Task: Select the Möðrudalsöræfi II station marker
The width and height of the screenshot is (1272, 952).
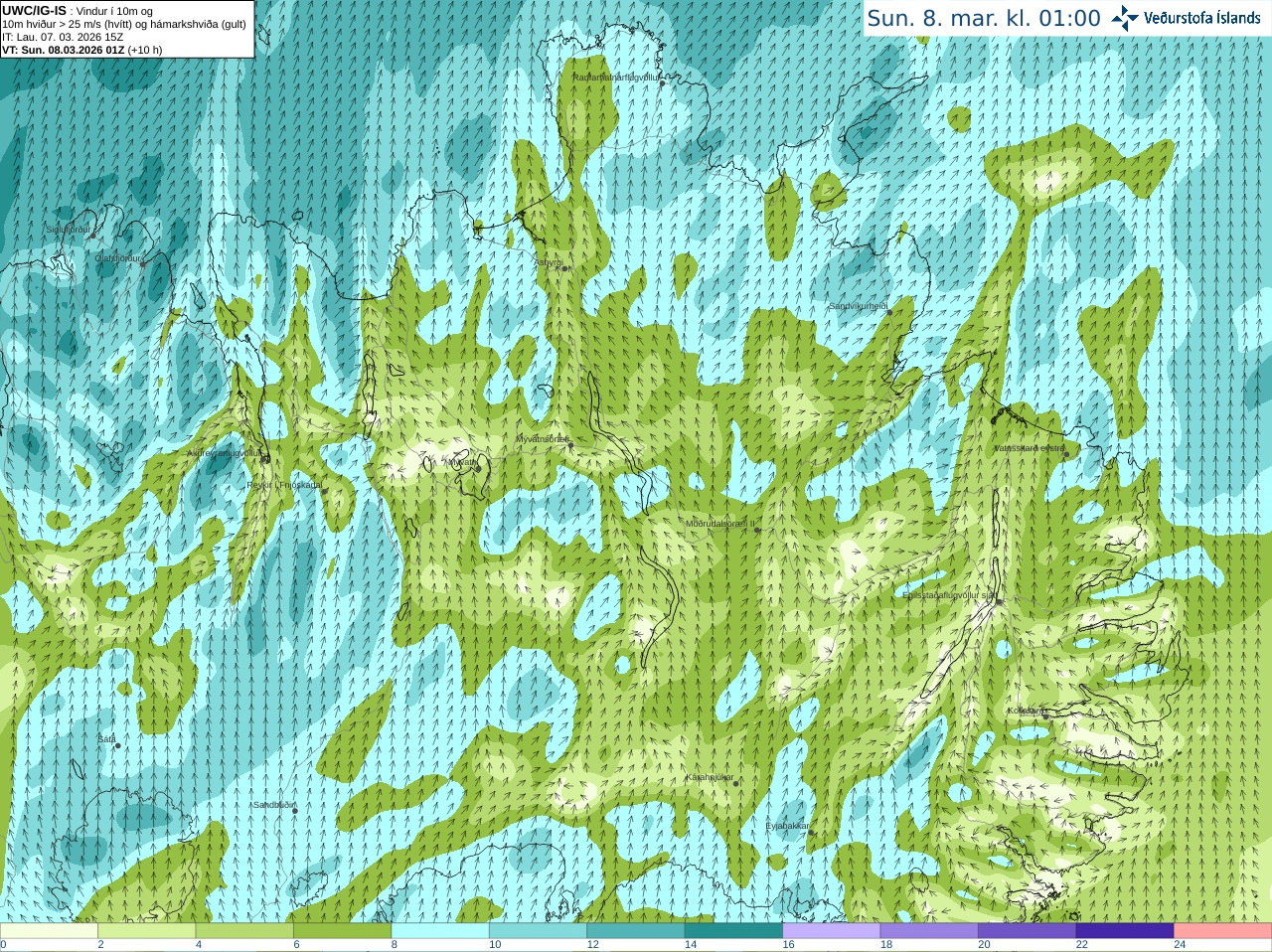Action: click(x=757, y=530)
